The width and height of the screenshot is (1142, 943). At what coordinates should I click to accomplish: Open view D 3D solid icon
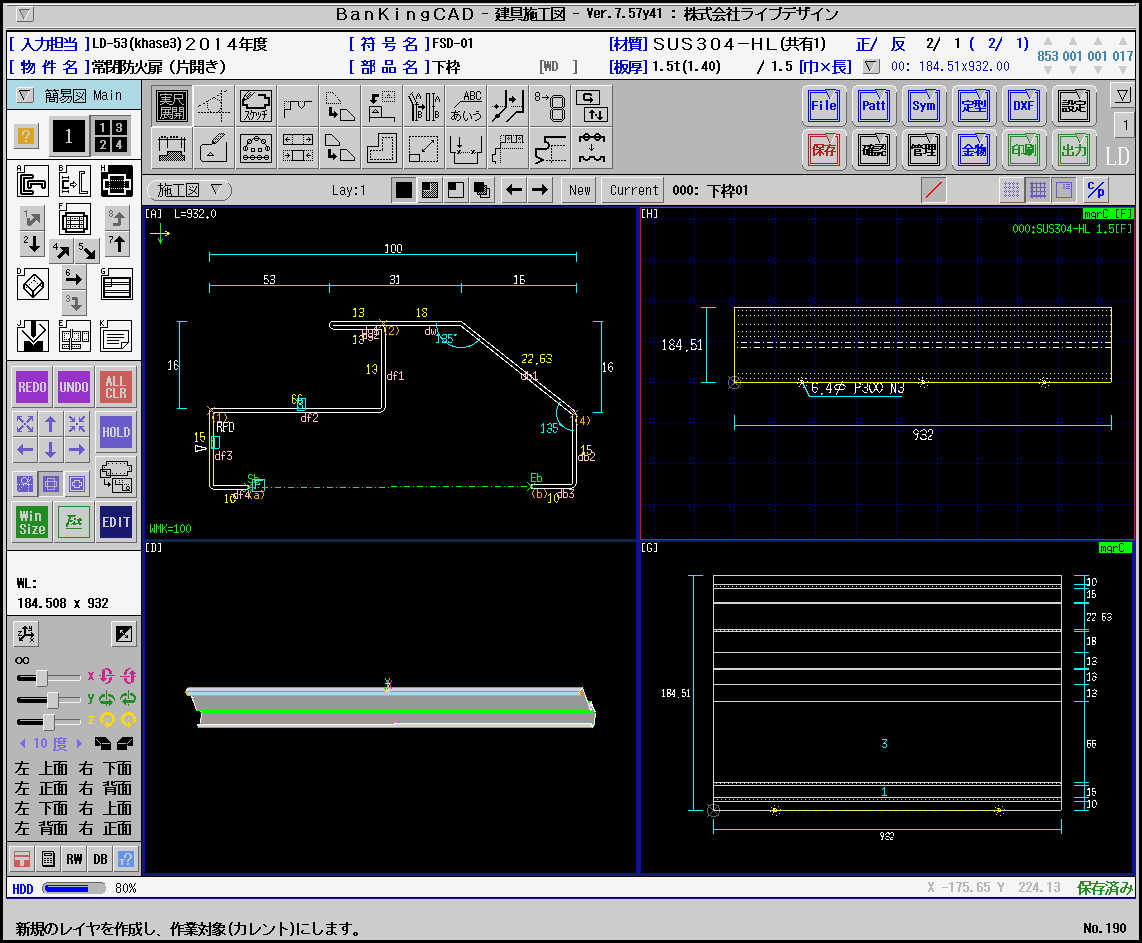pos(32,284)
